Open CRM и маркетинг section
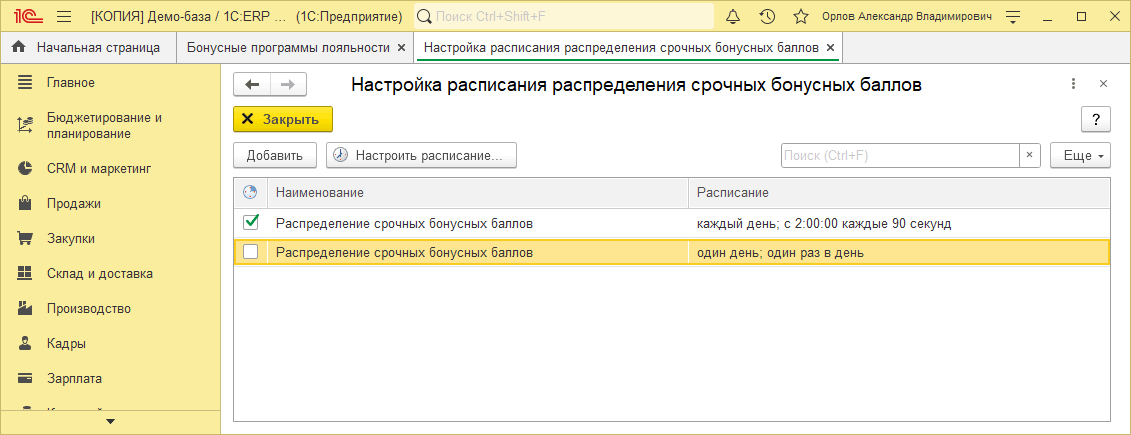The image size is (1131, 435). [x=99, y=168]
